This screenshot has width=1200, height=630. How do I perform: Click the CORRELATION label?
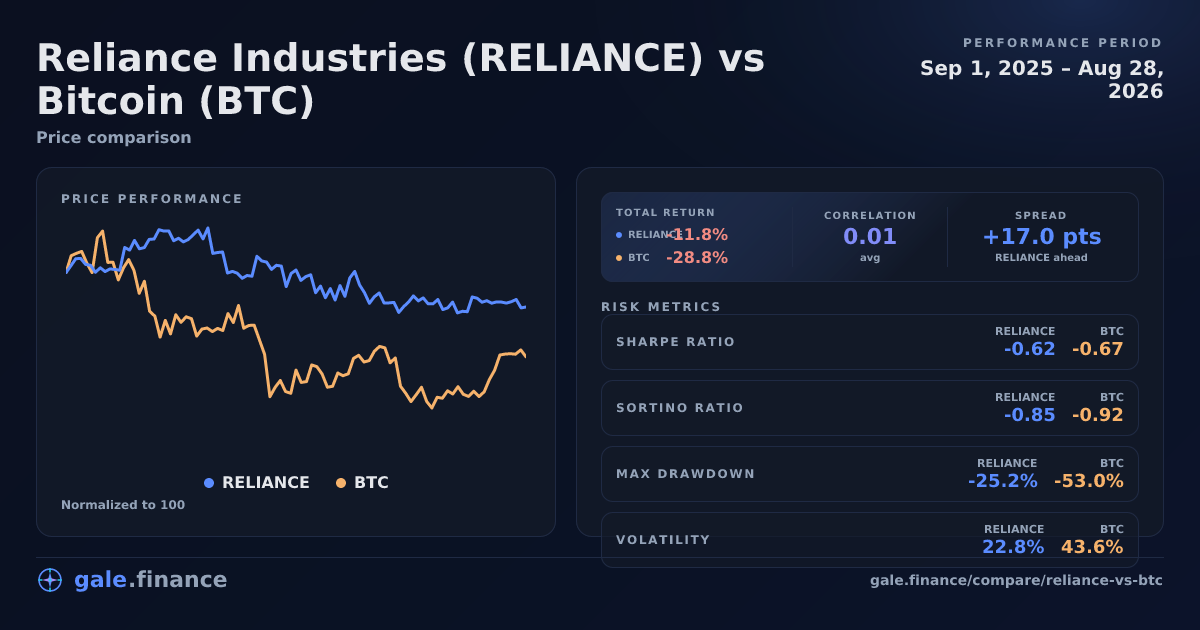pos(870,216)
